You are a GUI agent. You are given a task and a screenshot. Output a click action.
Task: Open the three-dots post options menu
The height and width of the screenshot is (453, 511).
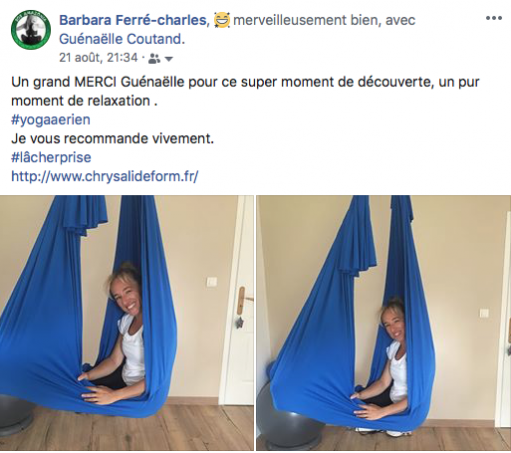coord(494,18)
